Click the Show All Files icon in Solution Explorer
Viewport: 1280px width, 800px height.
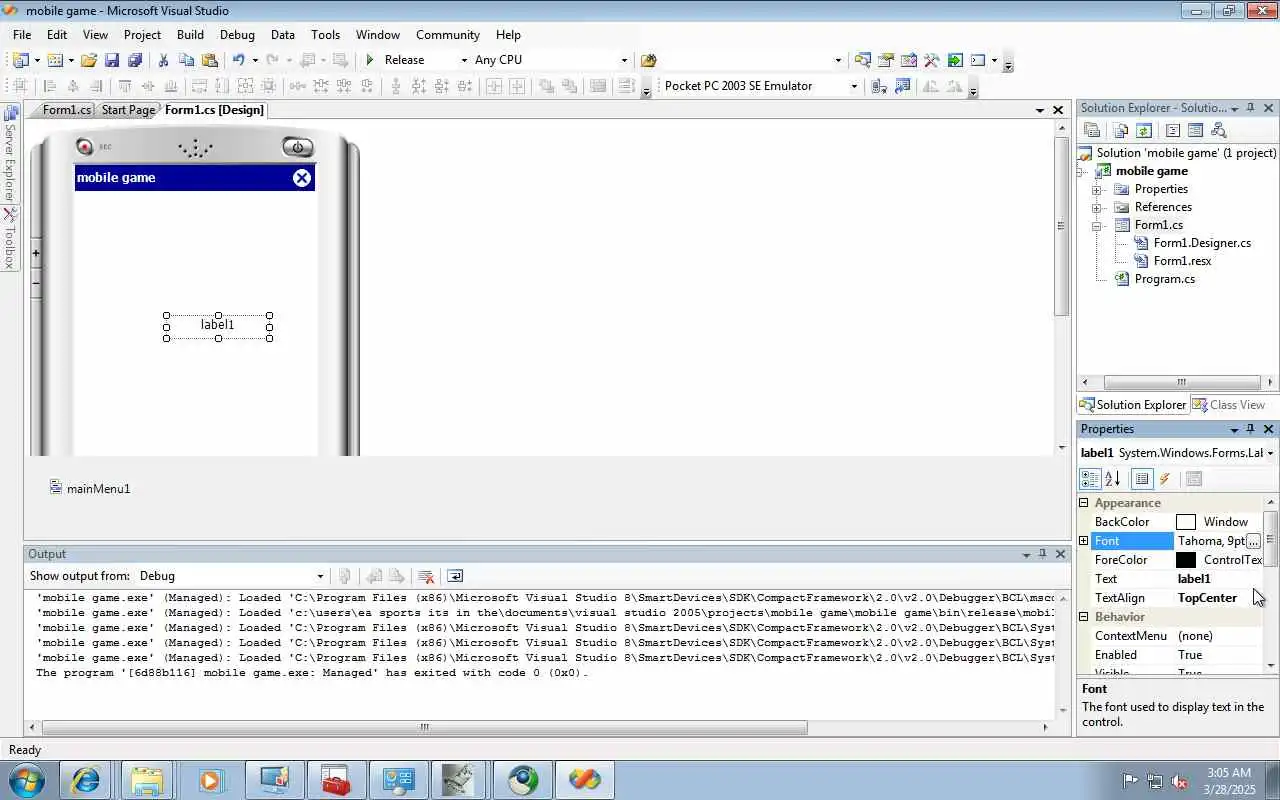1121,130
